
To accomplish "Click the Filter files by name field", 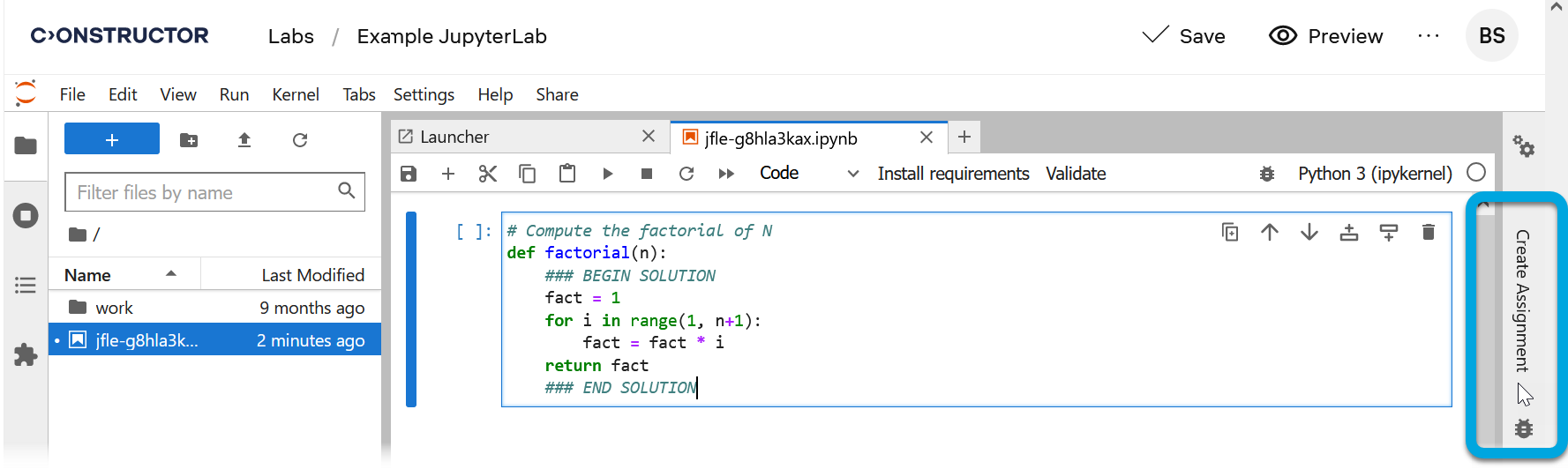I will click(203, 192).
